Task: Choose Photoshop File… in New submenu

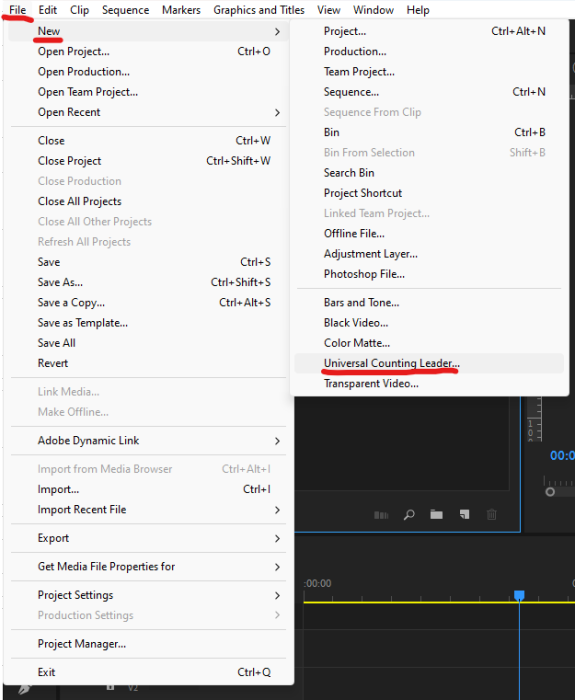Action: click(429, 274)
